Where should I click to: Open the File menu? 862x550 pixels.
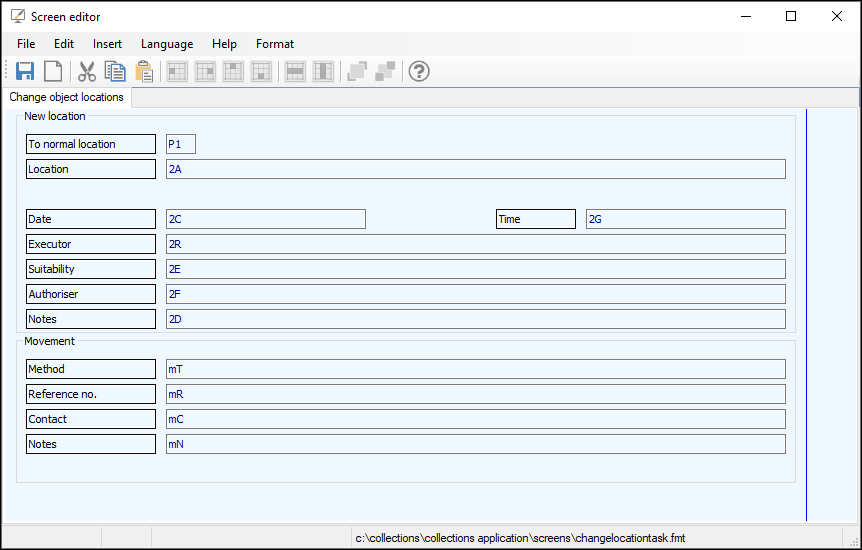click(26, 44)
